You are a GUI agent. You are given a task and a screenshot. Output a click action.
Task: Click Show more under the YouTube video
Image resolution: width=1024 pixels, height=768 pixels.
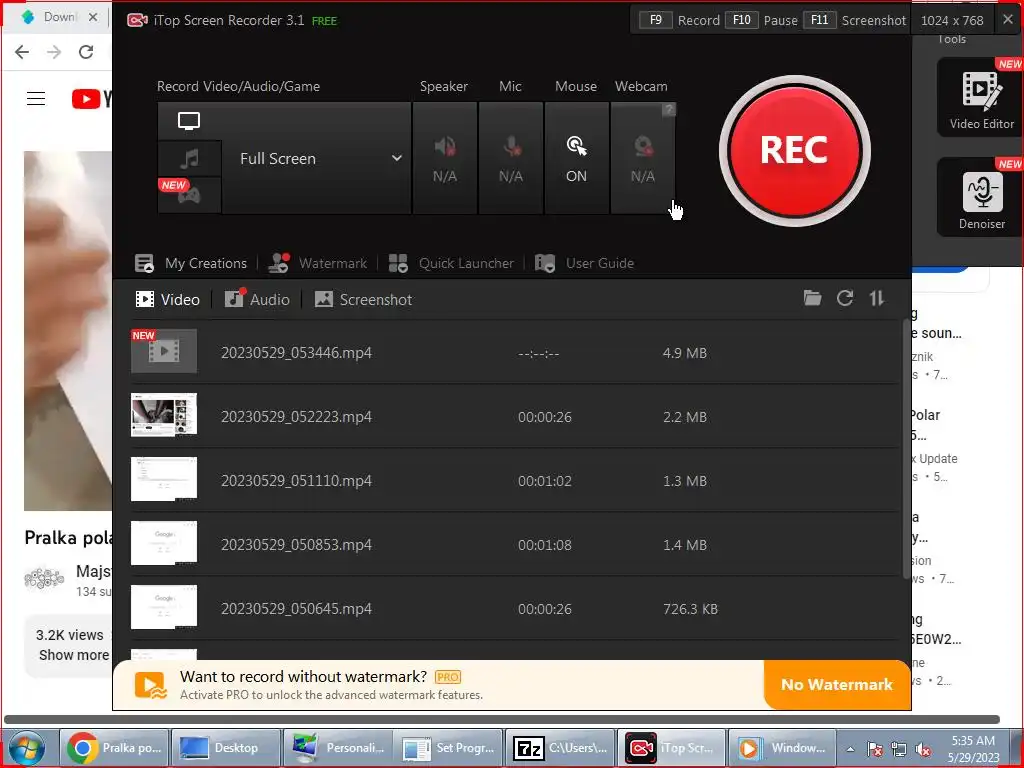click(74, 655)
